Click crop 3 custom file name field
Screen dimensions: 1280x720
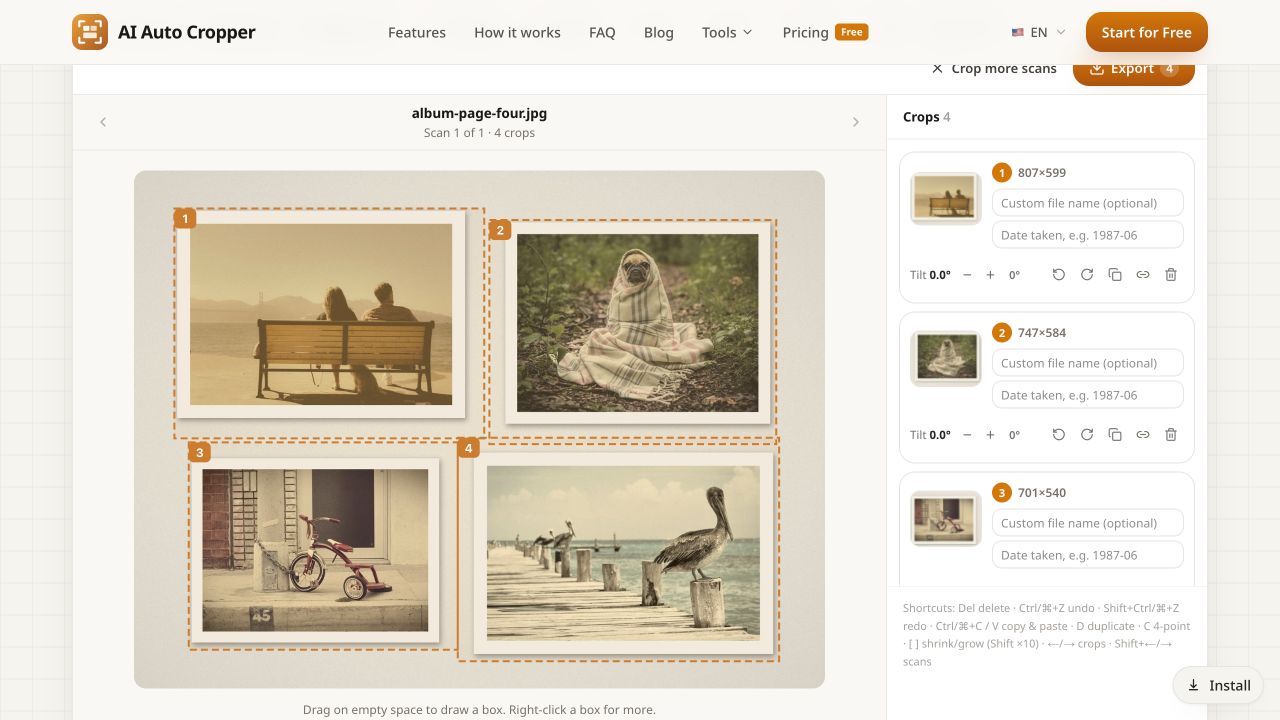pyautogui.click(x=1087, y=523)
